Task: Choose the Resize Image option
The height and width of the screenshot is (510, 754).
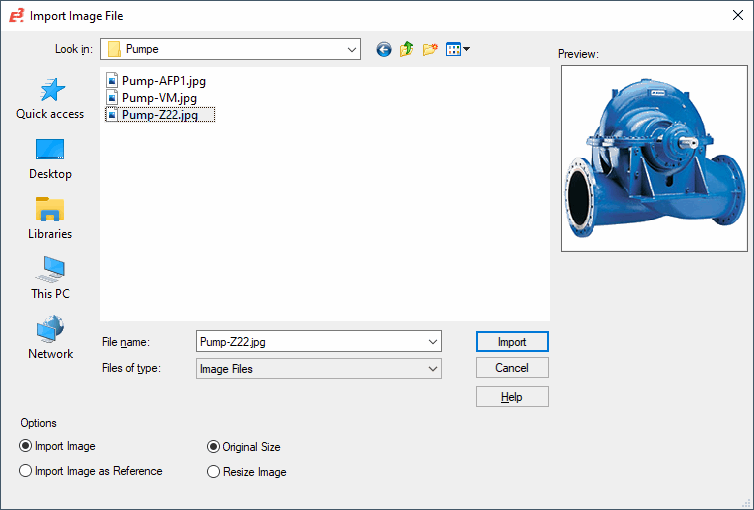Action: pos(213,472)
